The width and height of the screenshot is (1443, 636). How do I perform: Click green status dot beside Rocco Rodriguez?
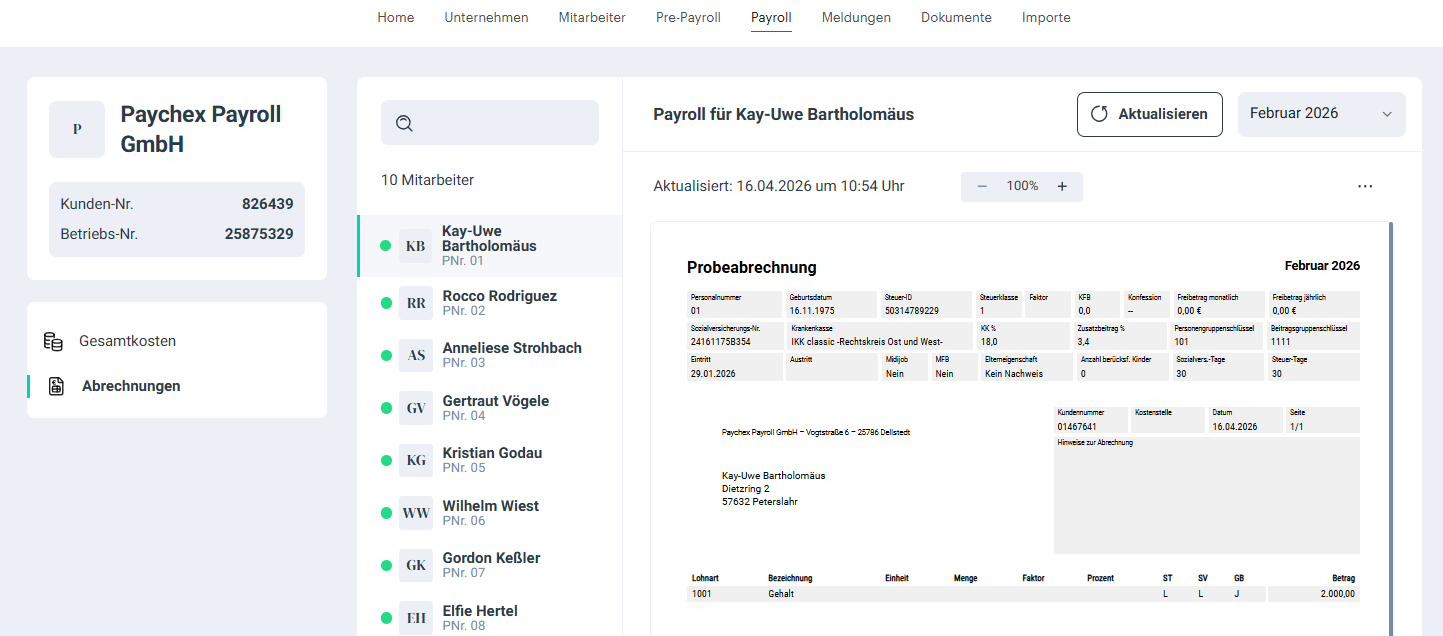[x=386, y=303]
